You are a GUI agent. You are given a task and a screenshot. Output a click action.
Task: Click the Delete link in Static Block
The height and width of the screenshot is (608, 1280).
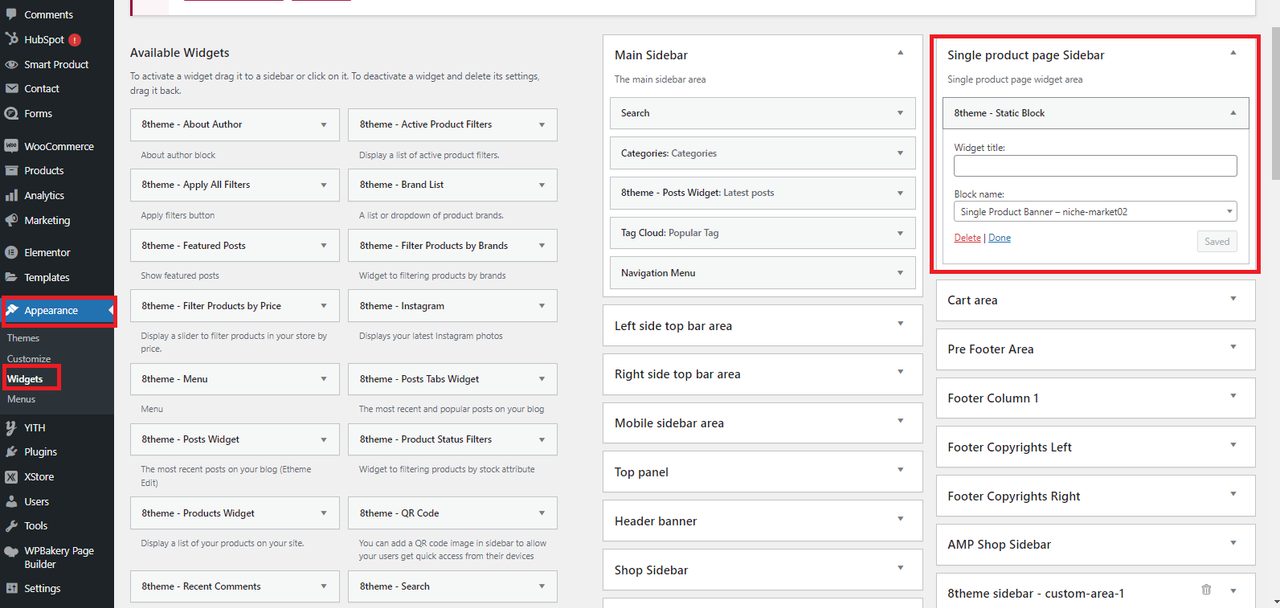[x=967, y=238]
